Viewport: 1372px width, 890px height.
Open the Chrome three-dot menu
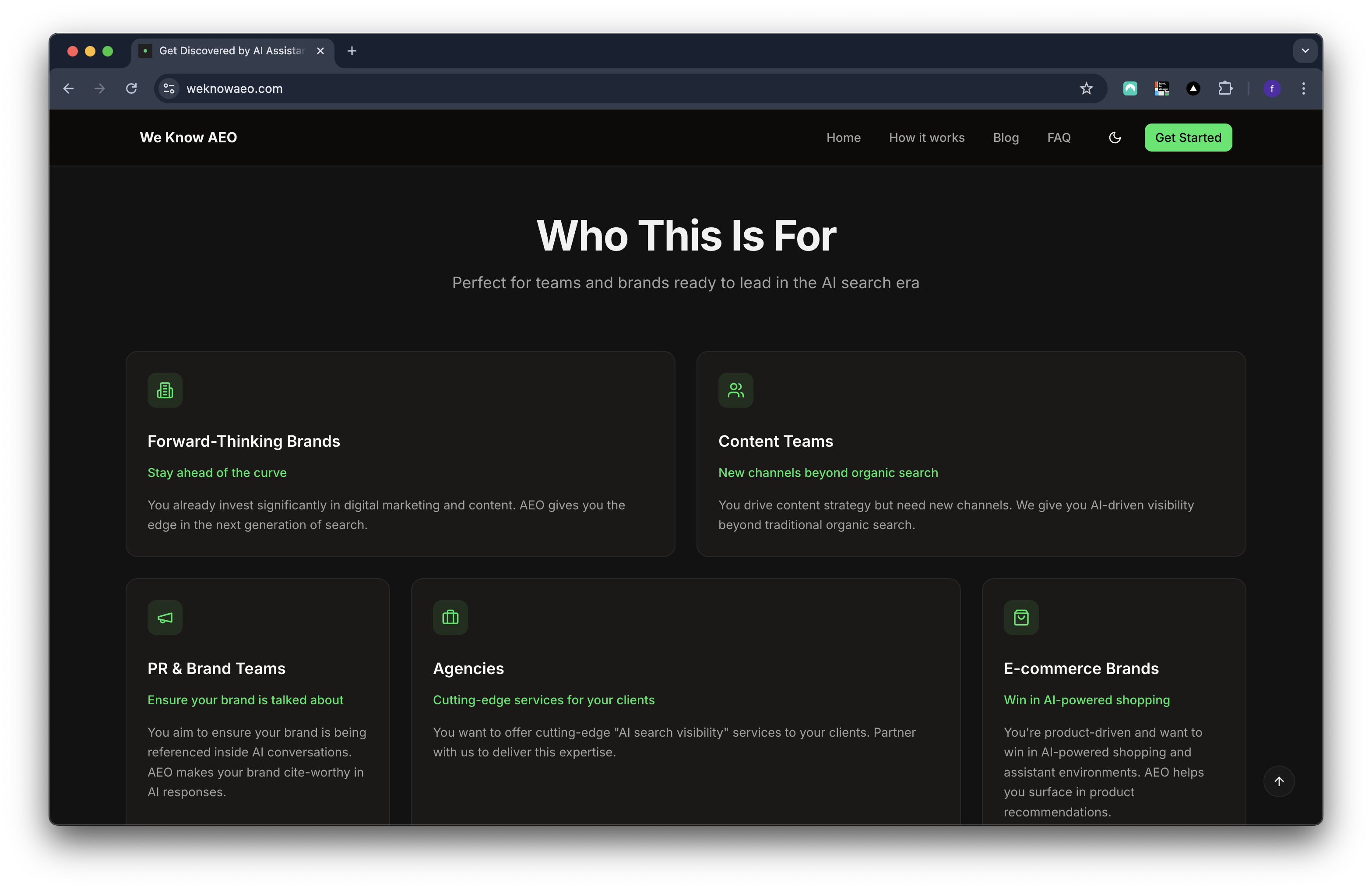1303,88
